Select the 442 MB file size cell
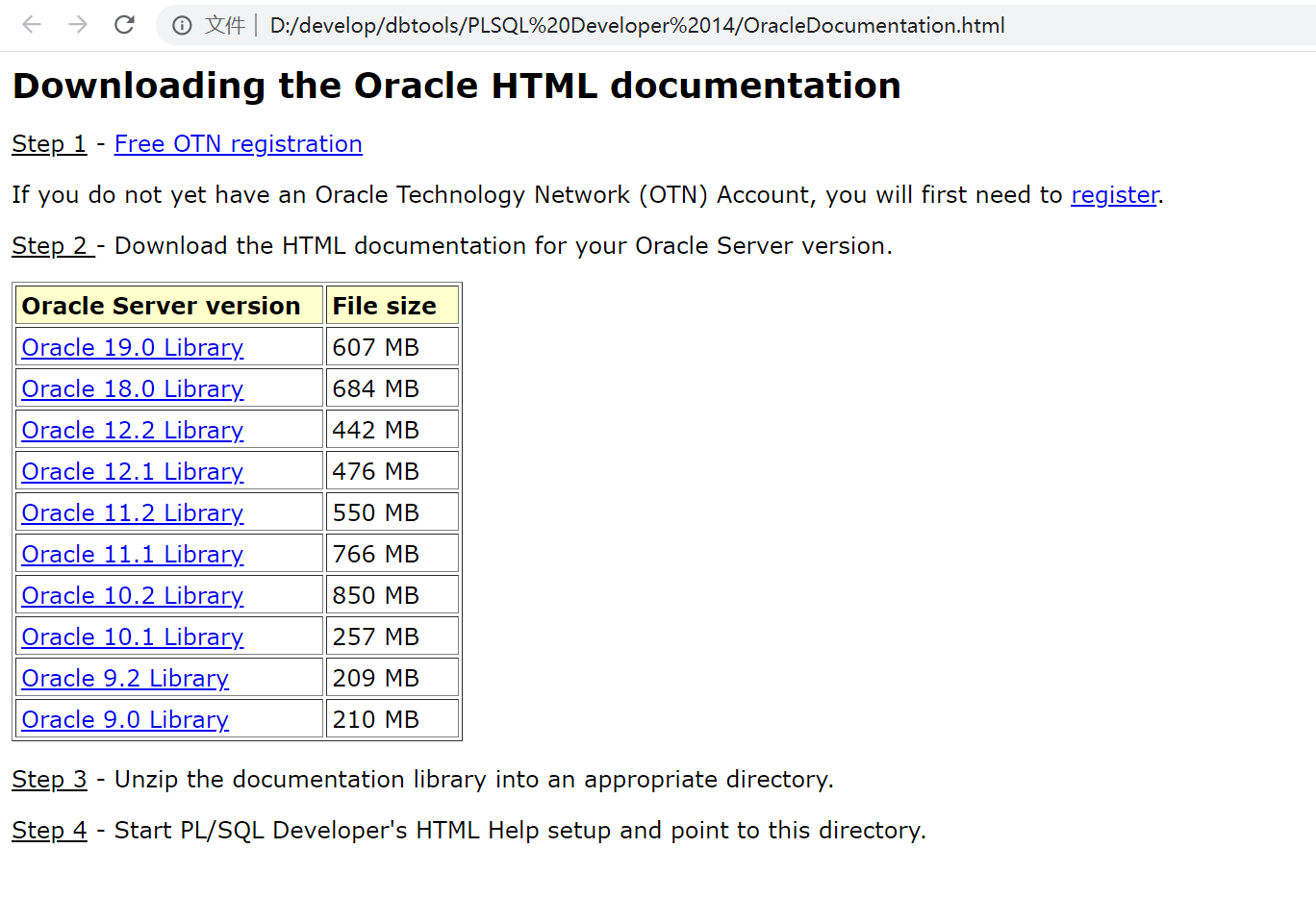The width and height of the screenshot is (1316, 898). 392,430
